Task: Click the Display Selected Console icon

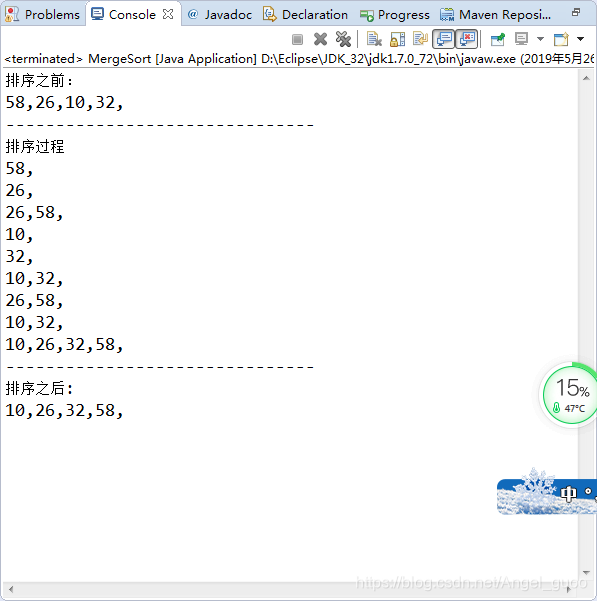Action: [x=522, y=39]
